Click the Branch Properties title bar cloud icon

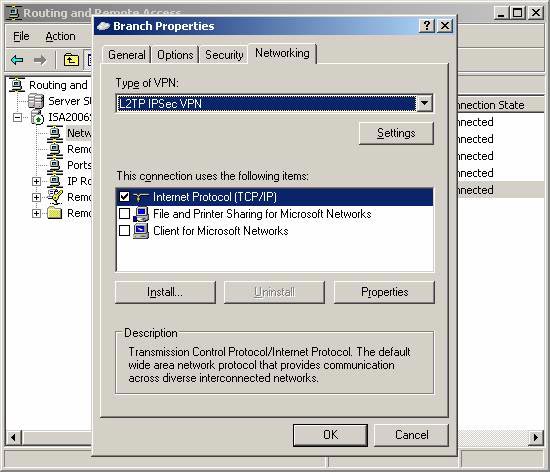(103, 26)
